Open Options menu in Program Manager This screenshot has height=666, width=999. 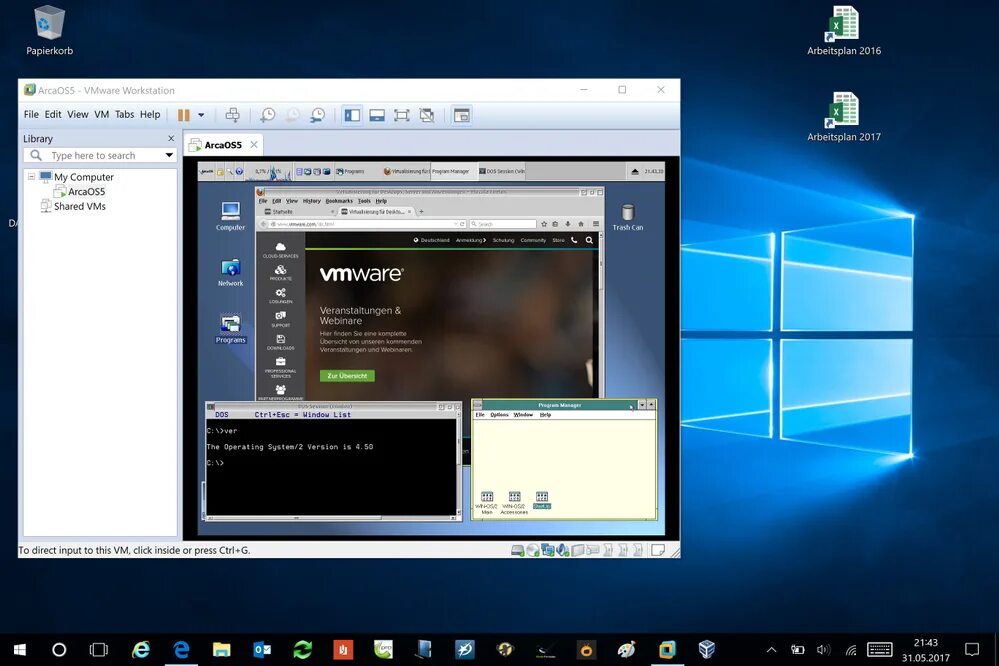tap(500, 415)
